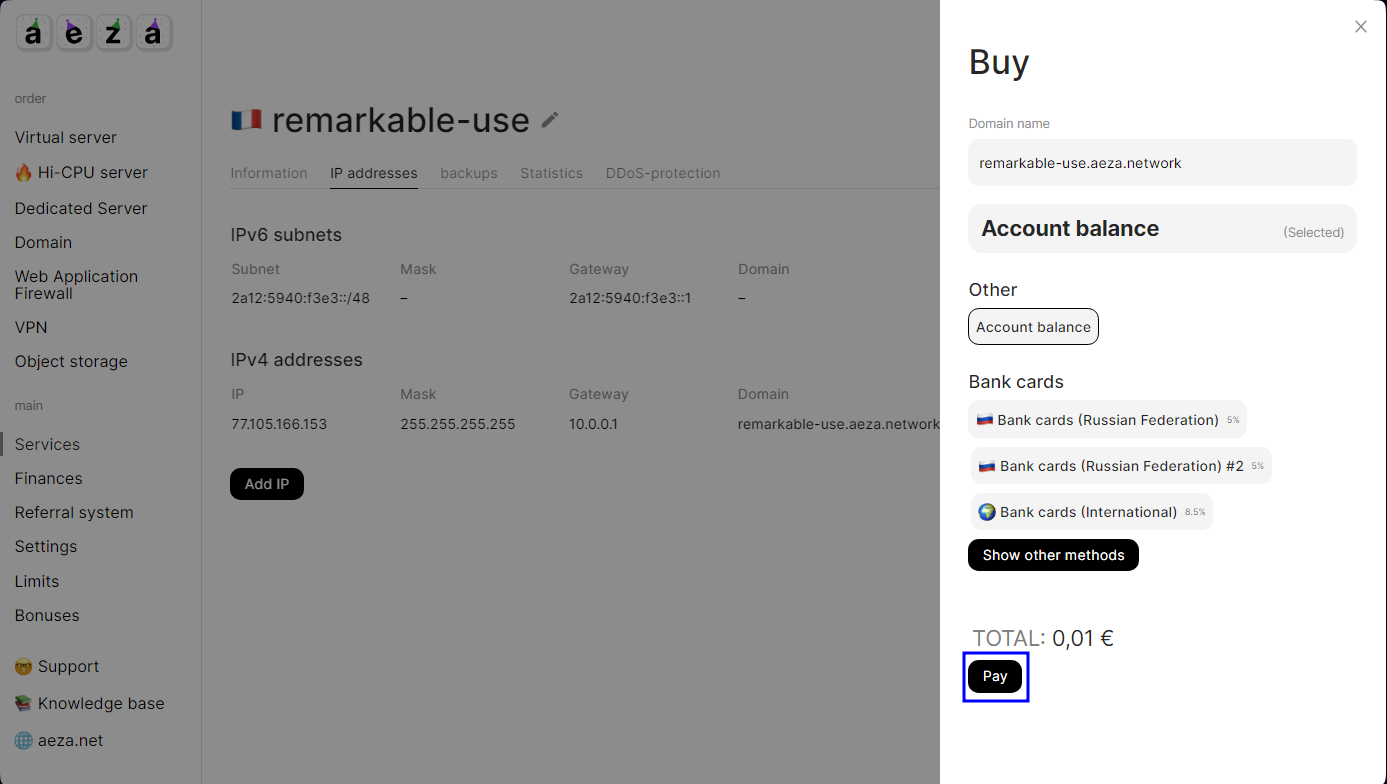The image size is (1387, 784).
Task: Click the aeza logo in sidebar
Action: (x=94, y=33)
